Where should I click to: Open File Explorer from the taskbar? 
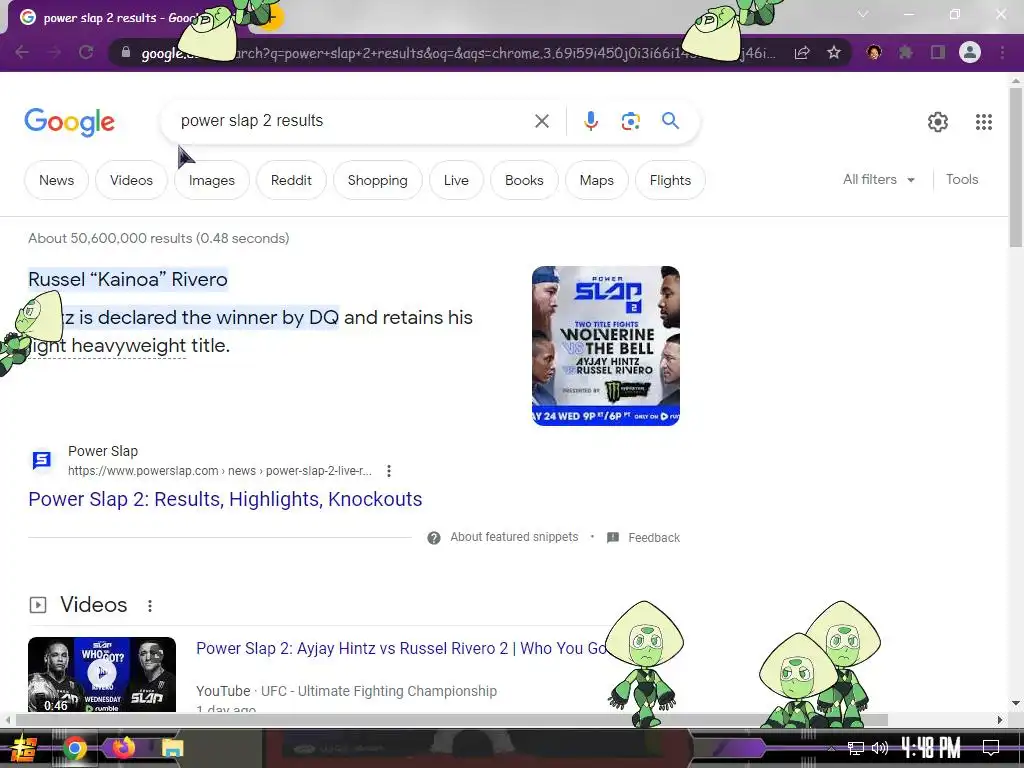pos(173,748)
